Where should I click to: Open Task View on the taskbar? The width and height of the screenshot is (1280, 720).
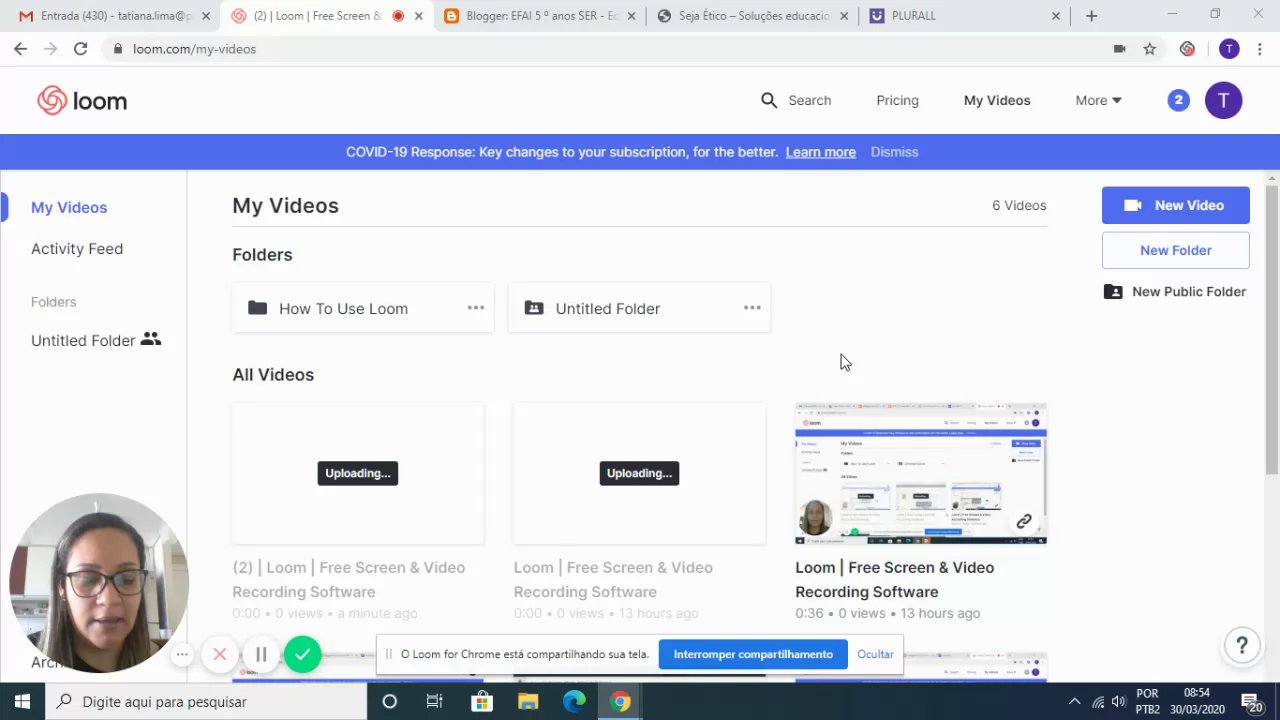tap(434, 701)
